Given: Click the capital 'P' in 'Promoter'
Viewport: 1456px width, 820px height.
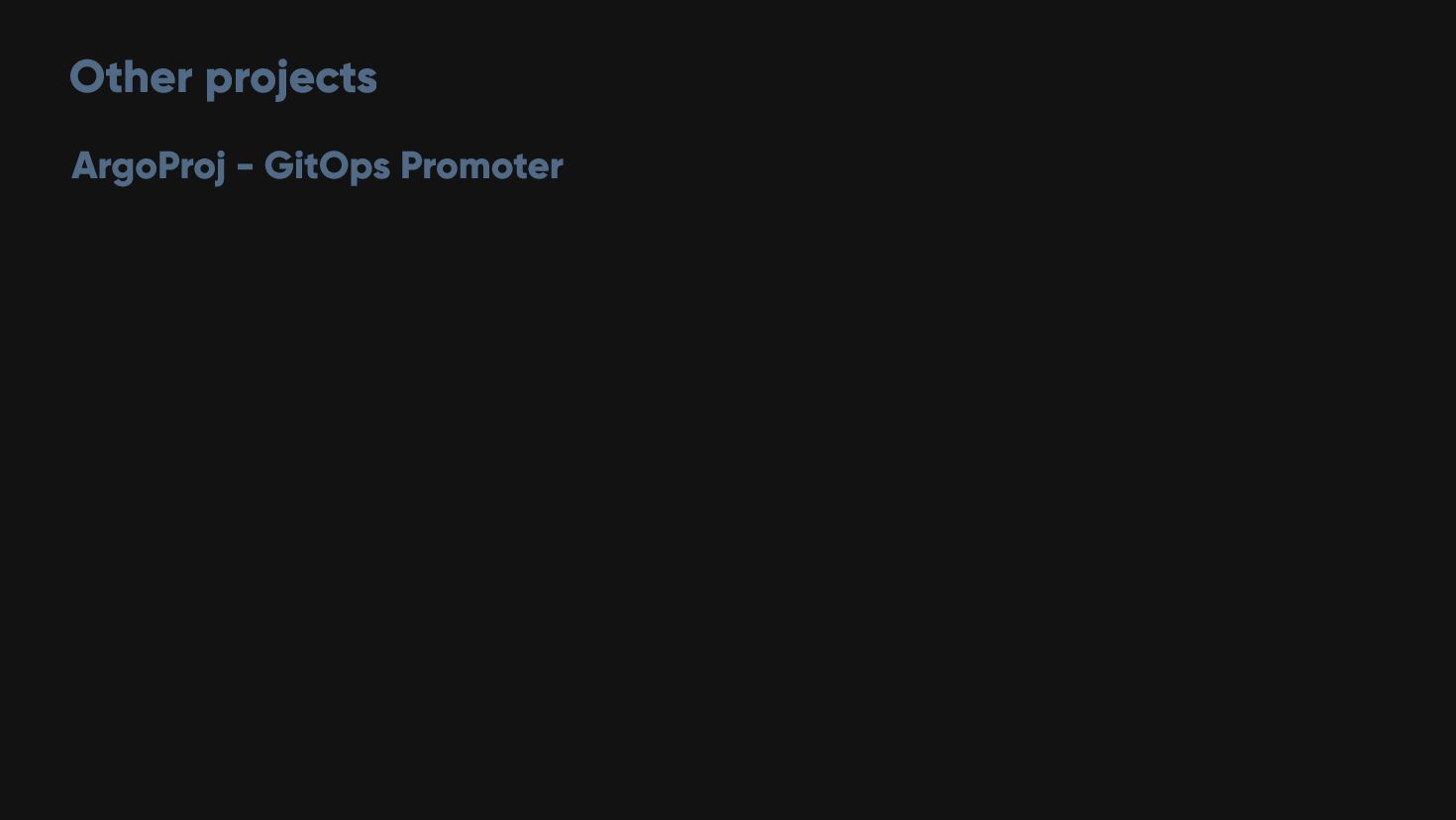Looking at the screenshot, I should pos(410,165).
